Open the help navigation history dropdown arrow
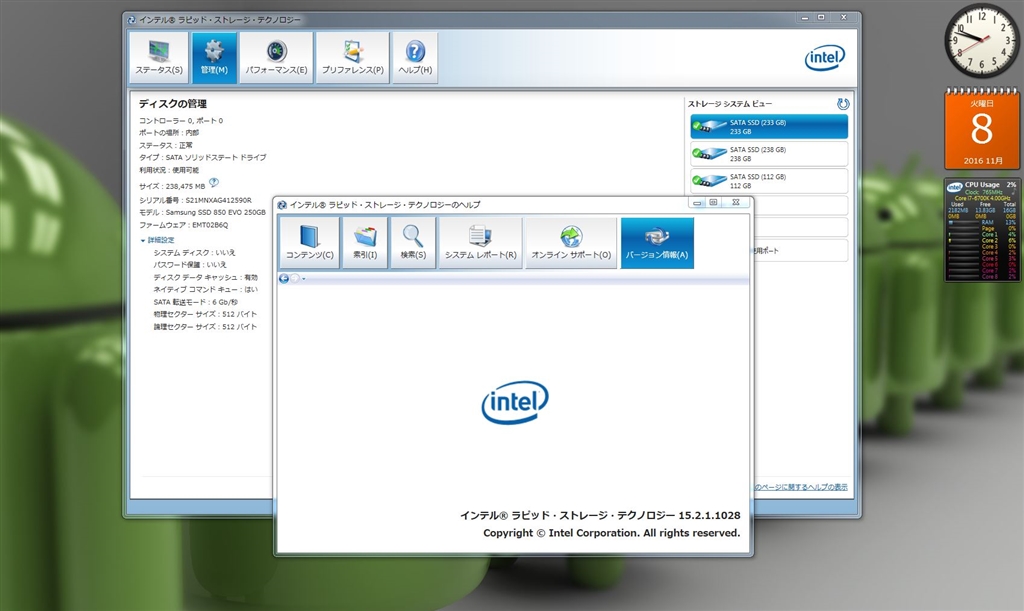Image resolution: width=1024 pixels, height=611 pixels. [x=304, y=279]
